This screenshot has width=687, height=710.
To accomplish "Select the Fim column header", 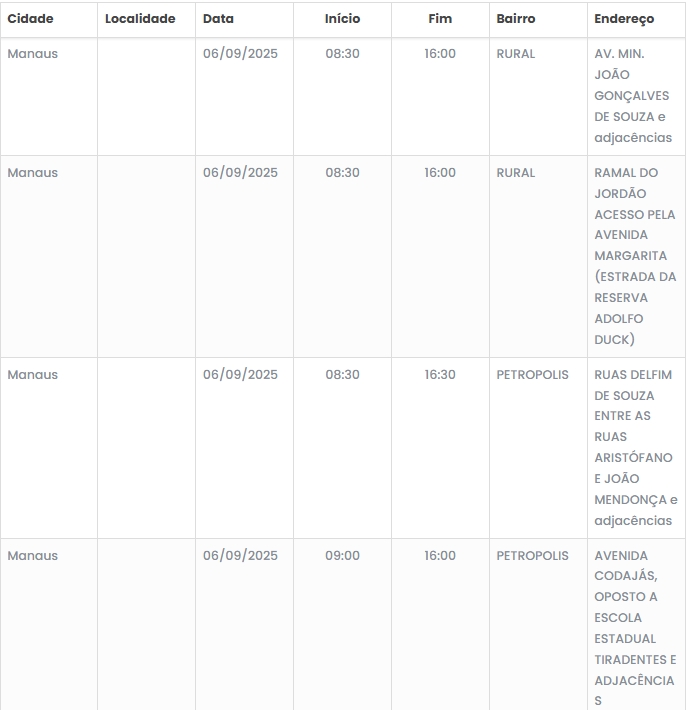I will point(440,19).
